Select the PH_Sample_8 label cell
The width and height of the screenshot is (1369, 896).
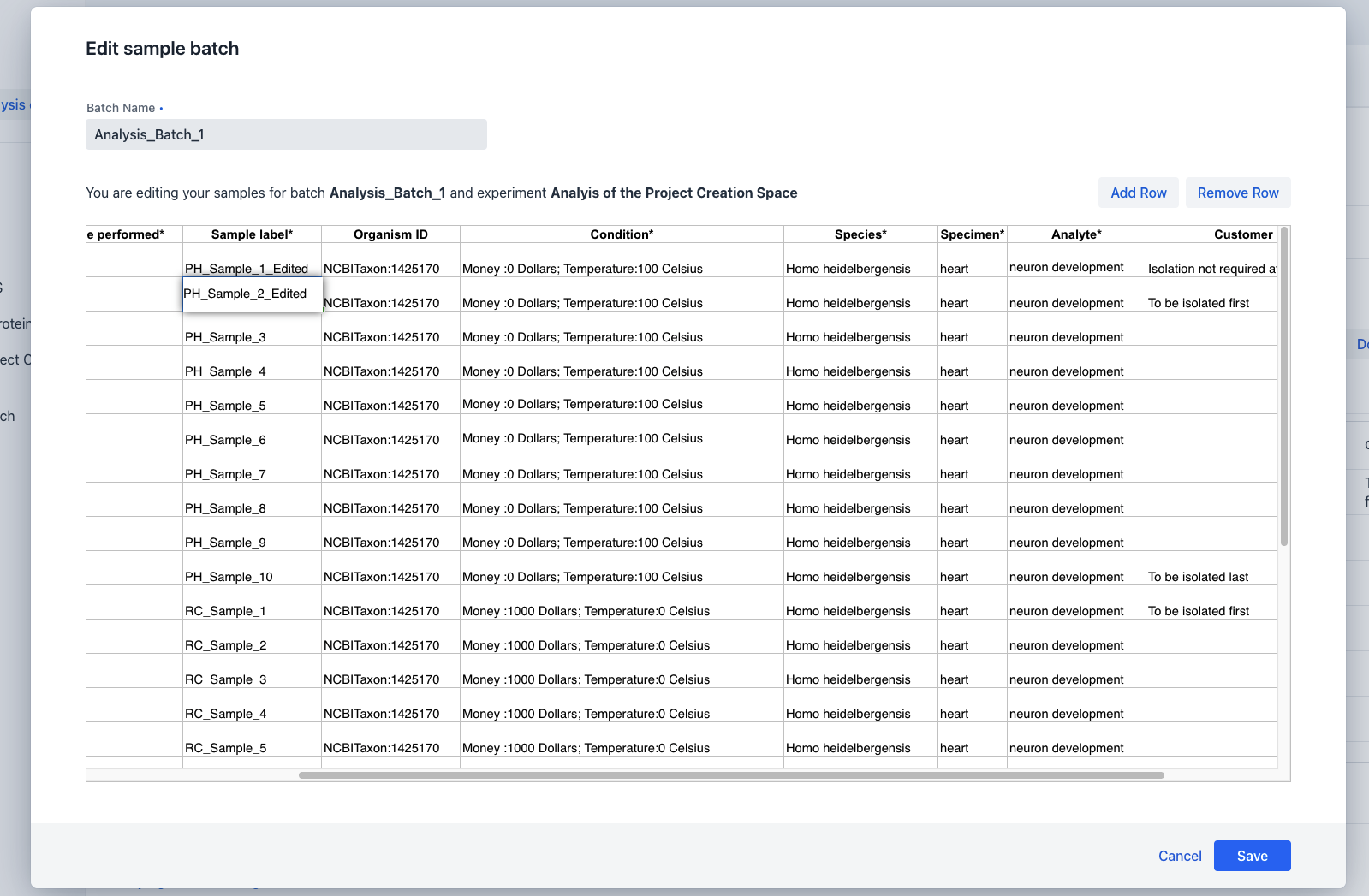[252, 500]
